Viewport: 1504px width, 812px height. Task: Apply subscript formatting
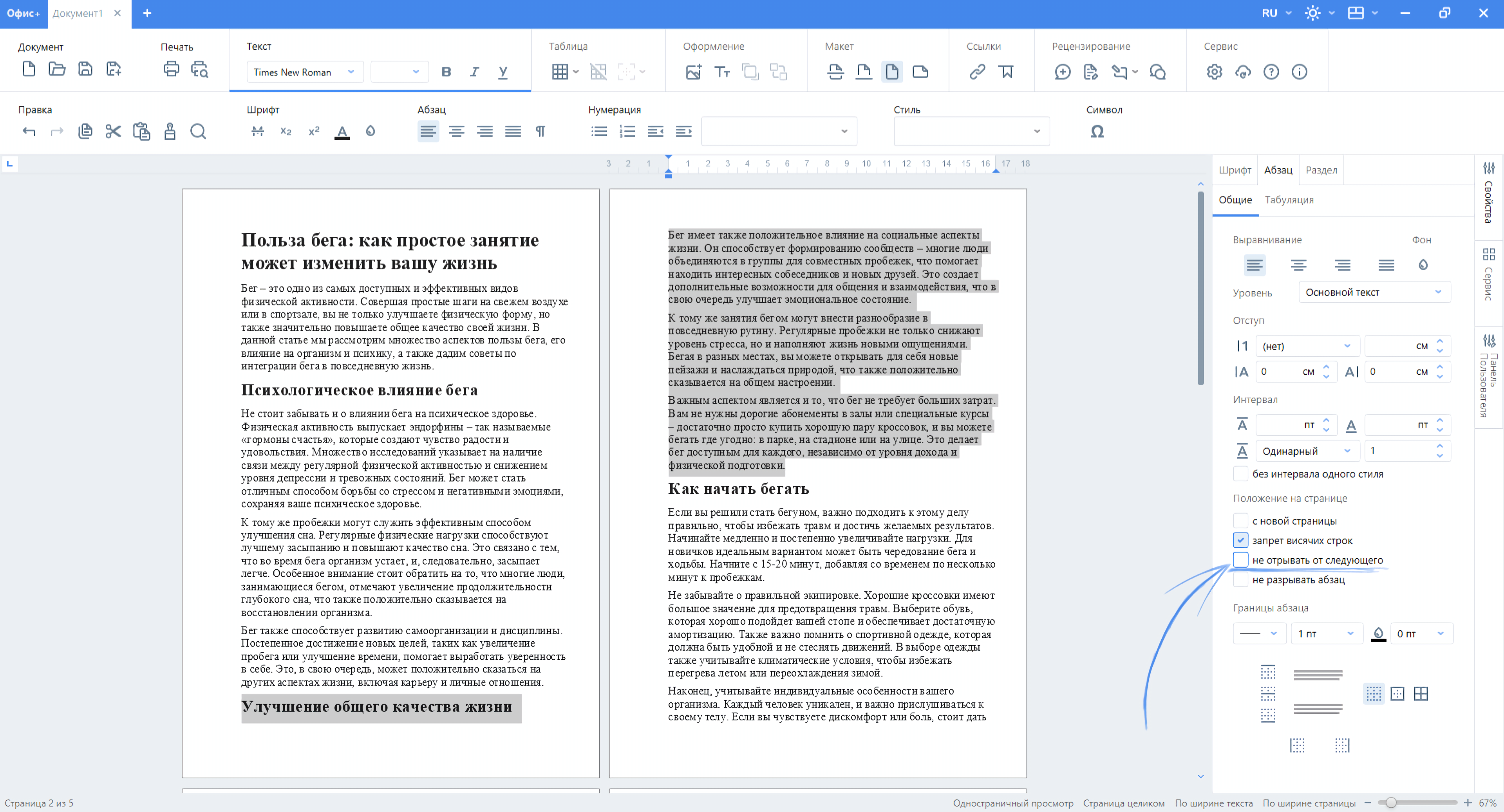pos(286,131)
